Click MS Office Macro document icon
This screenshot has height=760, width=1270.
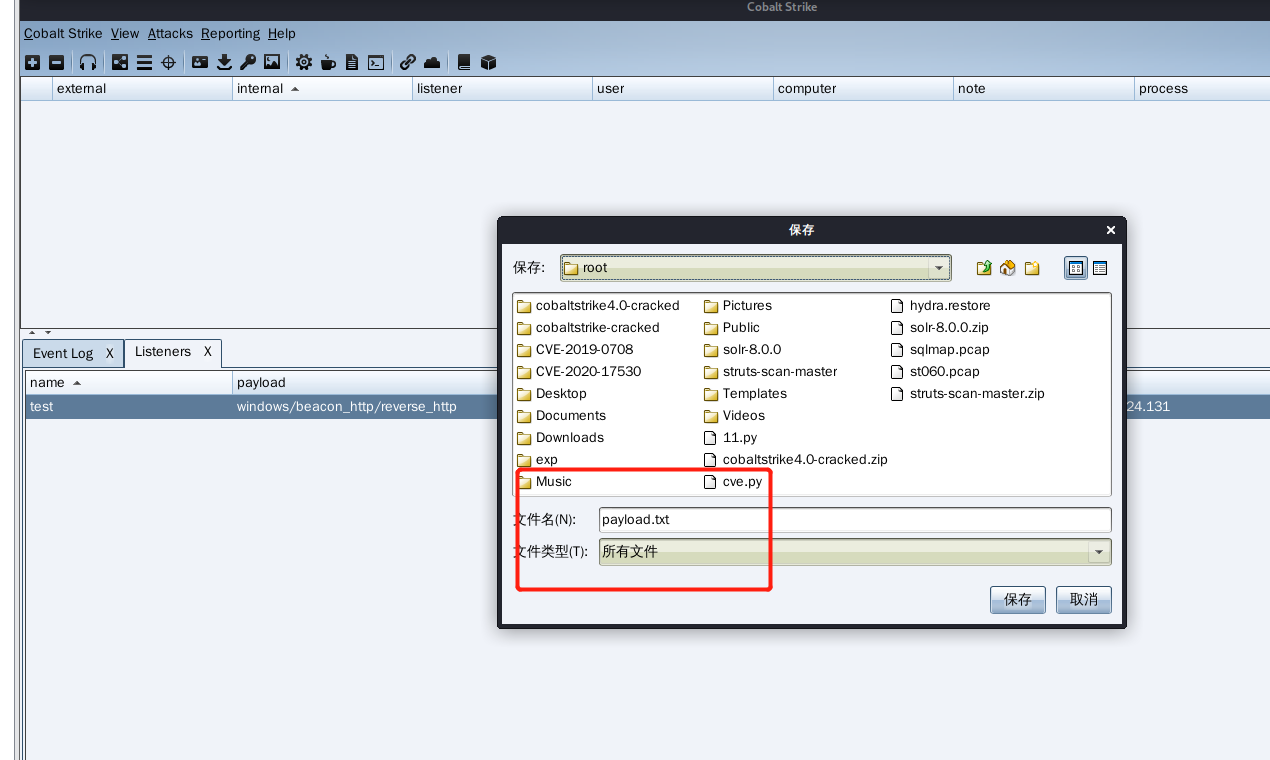tap(352, 62)
